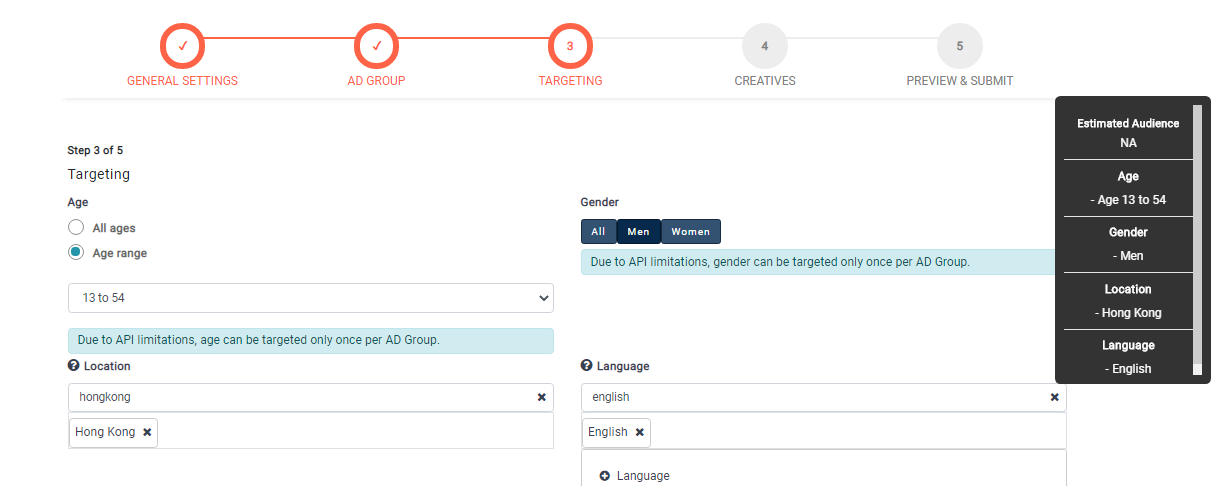Click the Location help question icon
This screenshot has width=1216, height=493.
click(x=74, y=366)
